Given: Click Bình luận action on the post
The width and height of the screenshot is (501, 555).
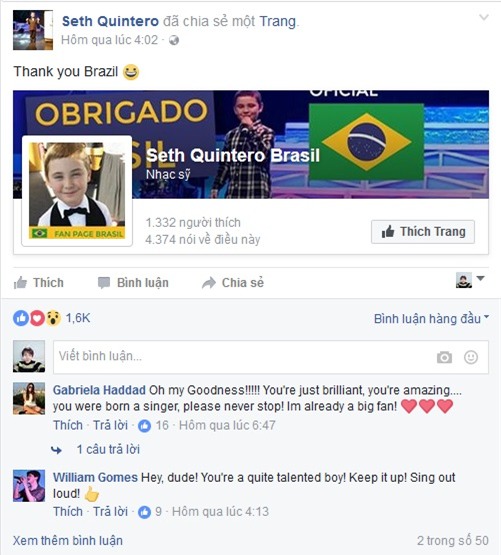Looking at the screenshot, I should pos(133,283).
